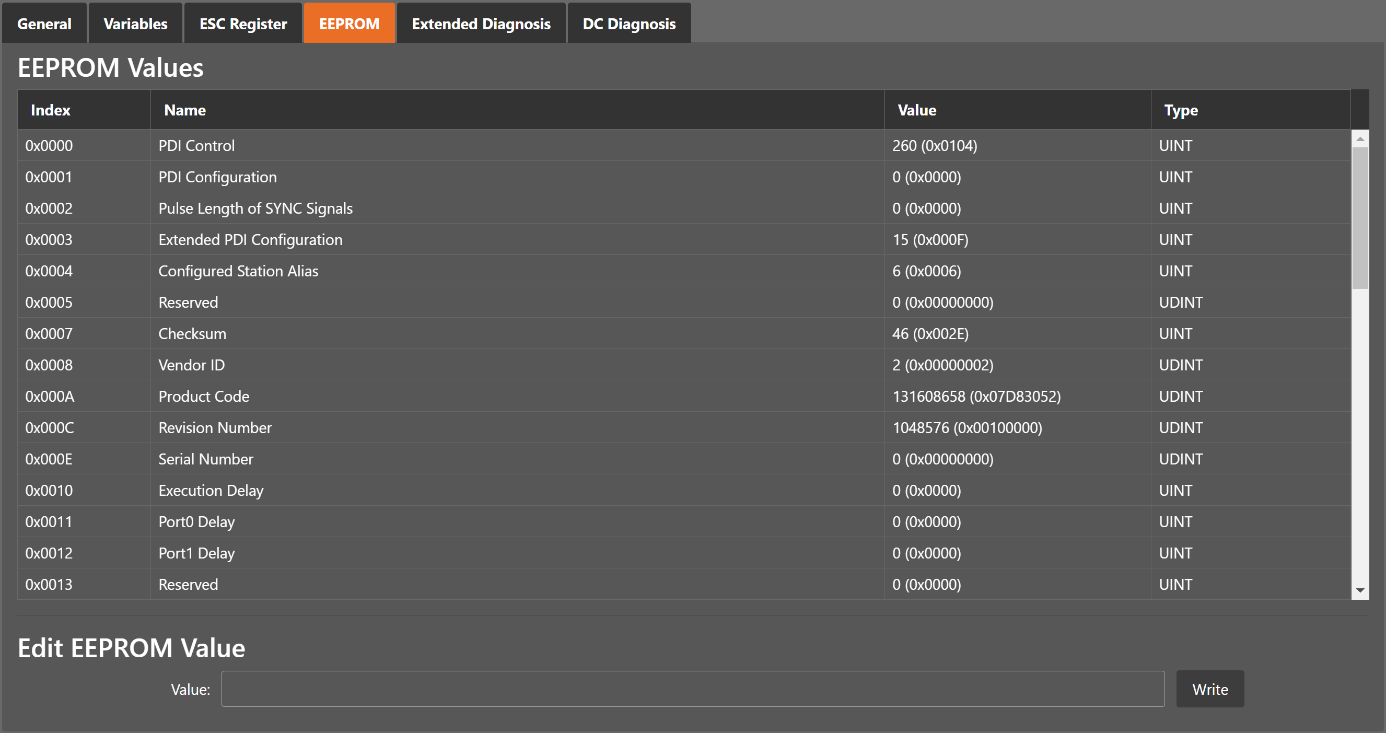This screenshot has width=1386, height=733.
Task: Click the Name column header
Action: click(185, 110)
